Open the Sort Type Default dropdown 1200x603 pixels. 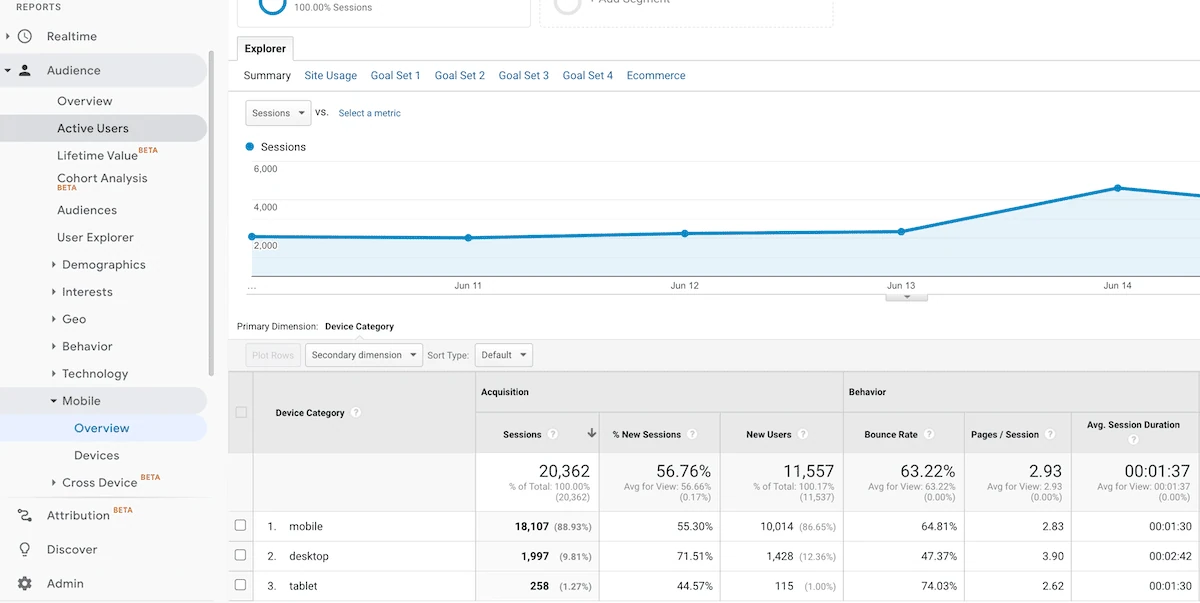tap(504, 355)
